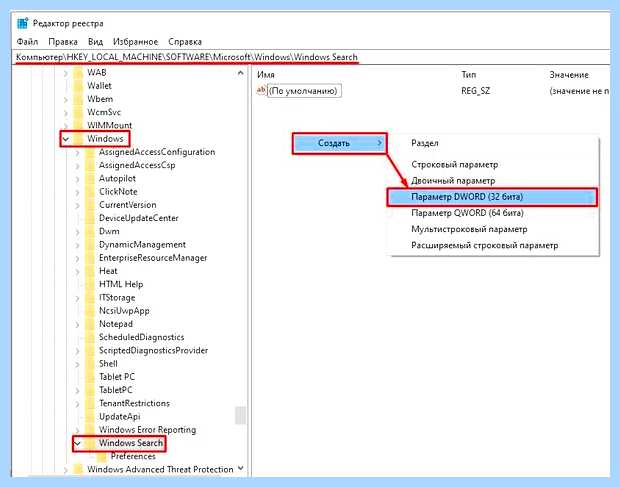Select the ScheduledDiagnostics key
The image size is (620, 487).
pyautogui.click(x=142, y=337)
